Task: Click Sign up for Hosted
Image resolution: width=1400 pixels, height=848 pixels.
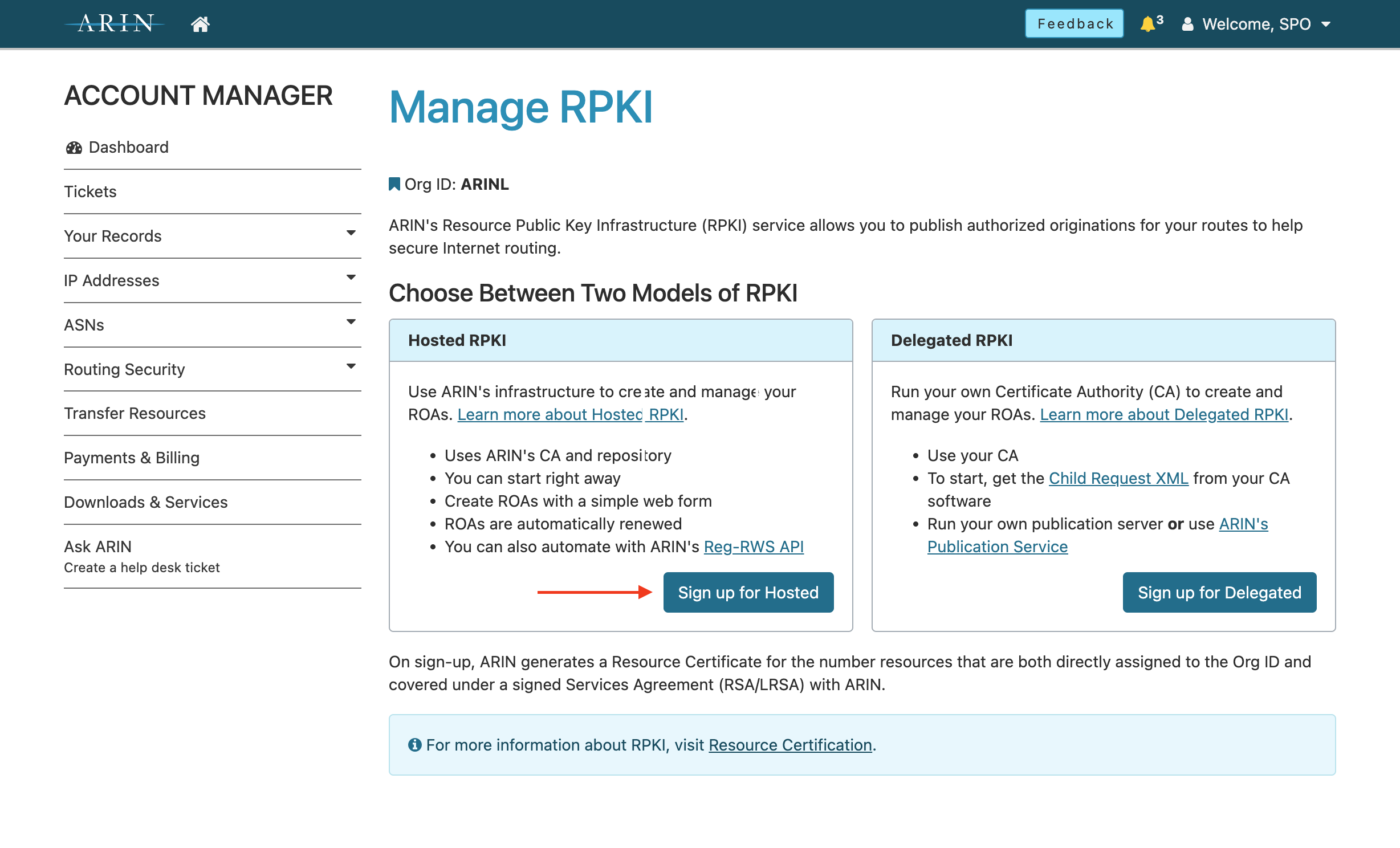Action: 748,593
